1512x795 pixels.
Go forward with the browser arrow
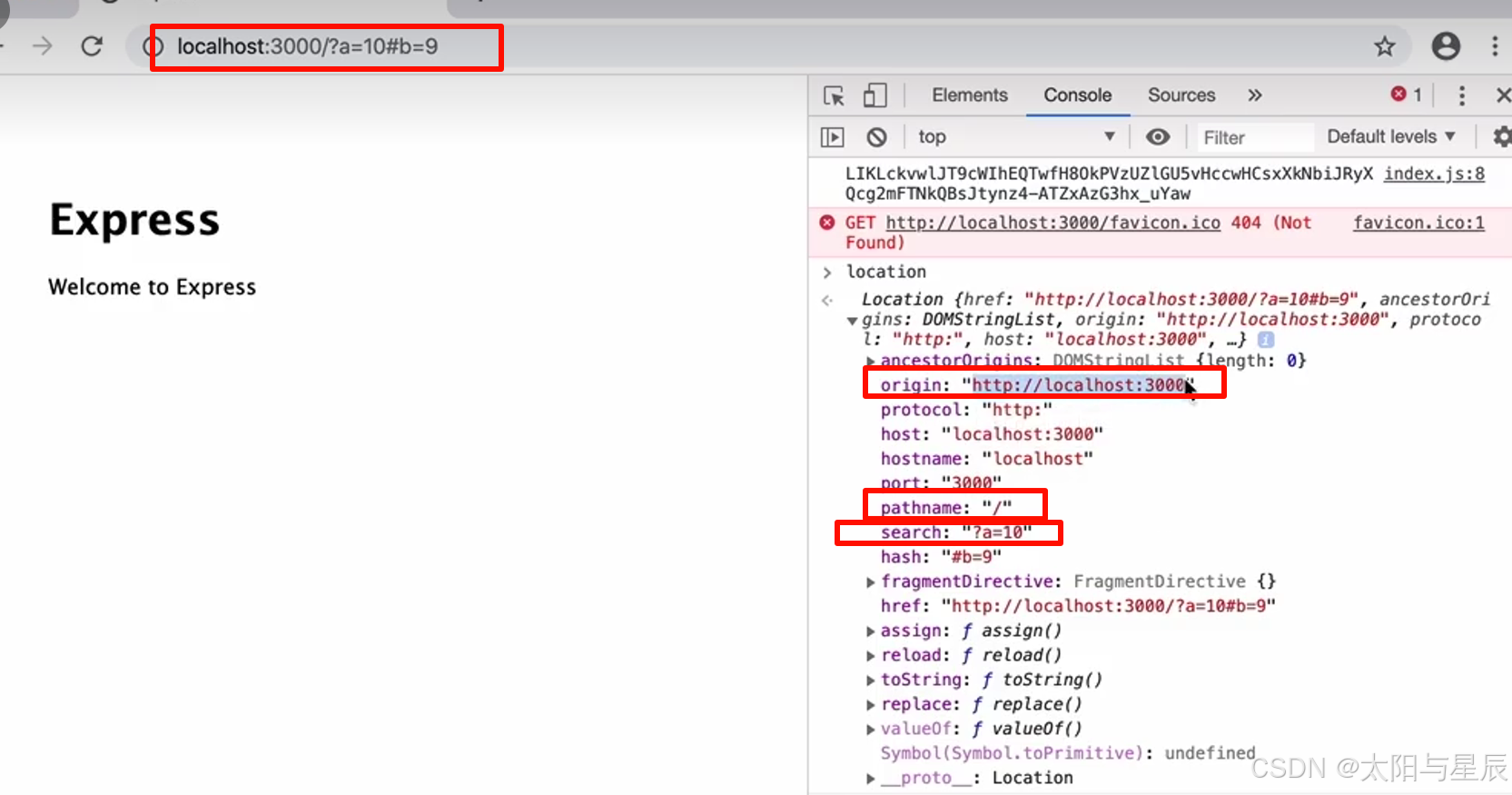43,45
